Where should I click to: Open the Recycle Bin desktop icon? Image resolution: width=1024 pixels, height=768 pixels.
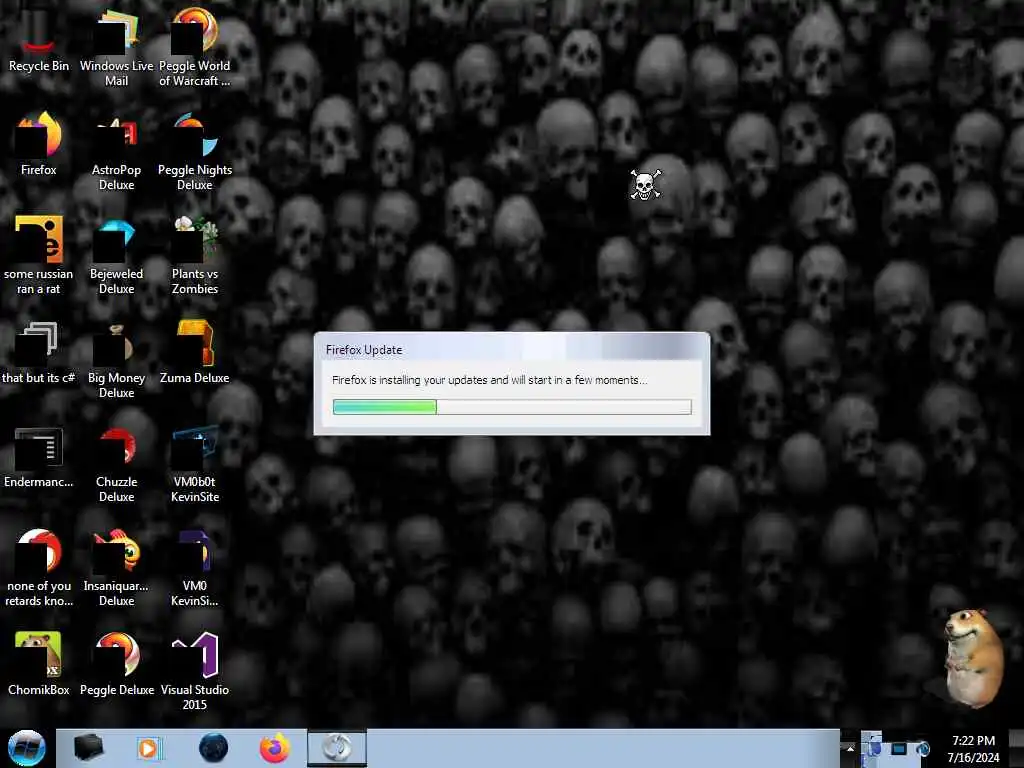point(39,38)
